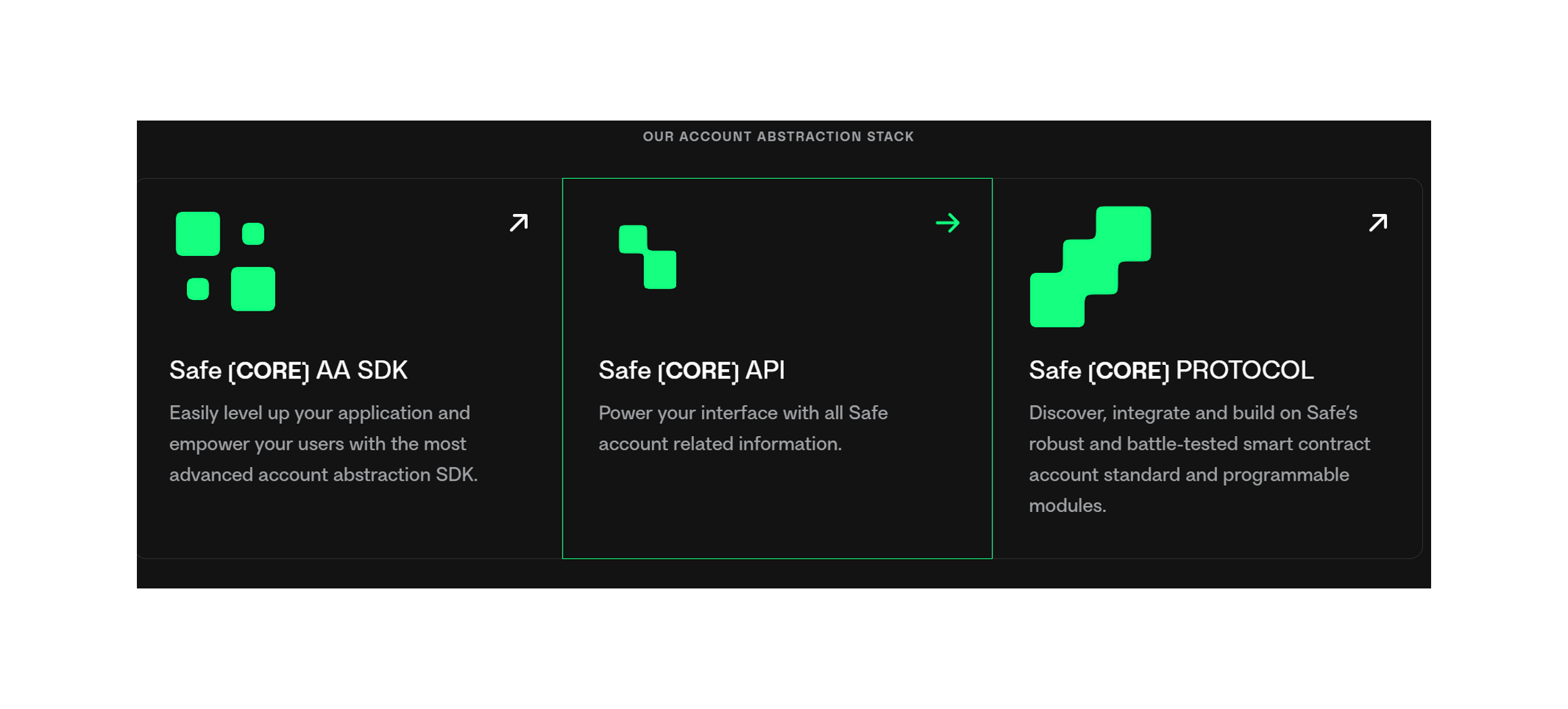Click the 'Our Account Abstraction Stack' heading
Screen dimensions: 1568x709
[778, 137]
